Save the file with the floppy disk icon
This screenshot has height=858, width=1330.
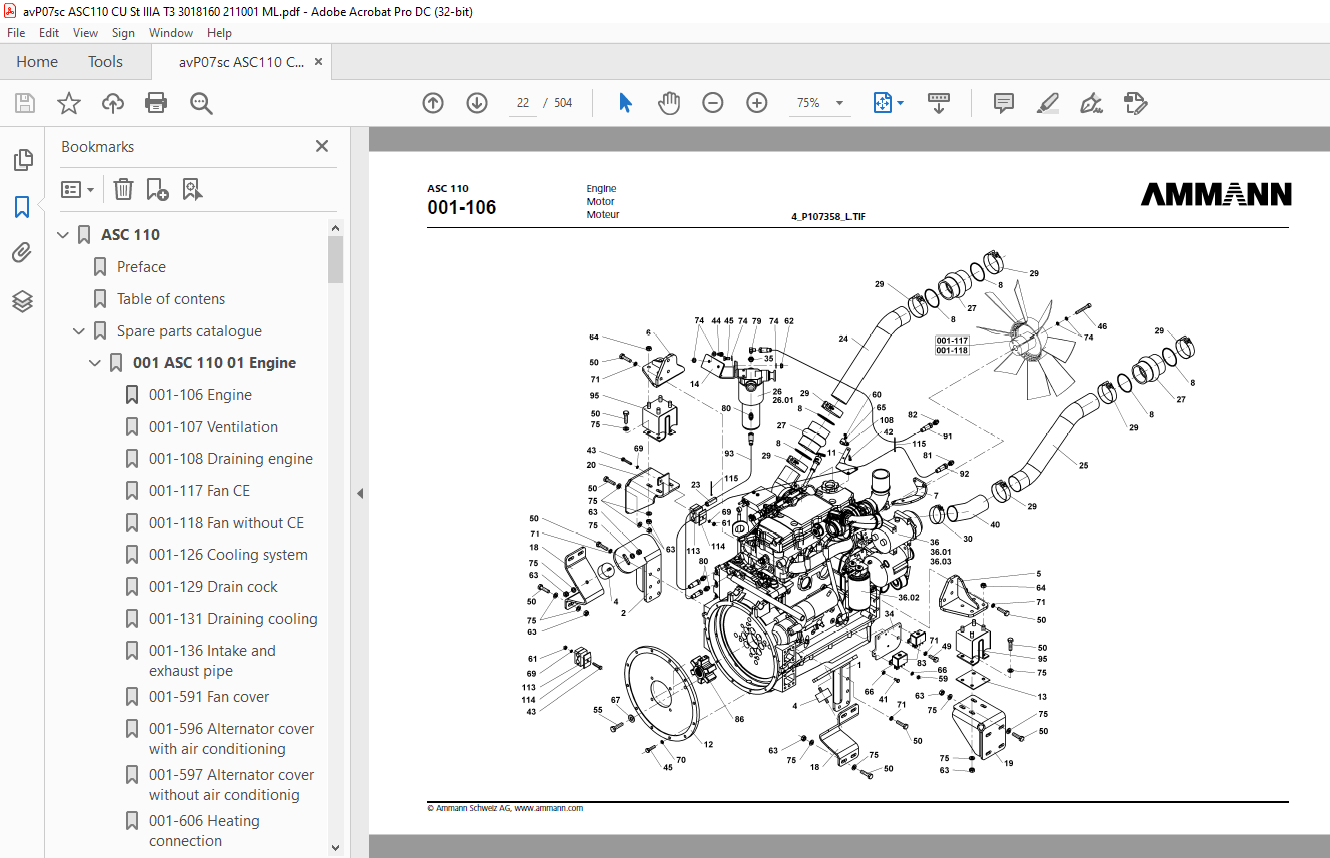coord(25,103)
